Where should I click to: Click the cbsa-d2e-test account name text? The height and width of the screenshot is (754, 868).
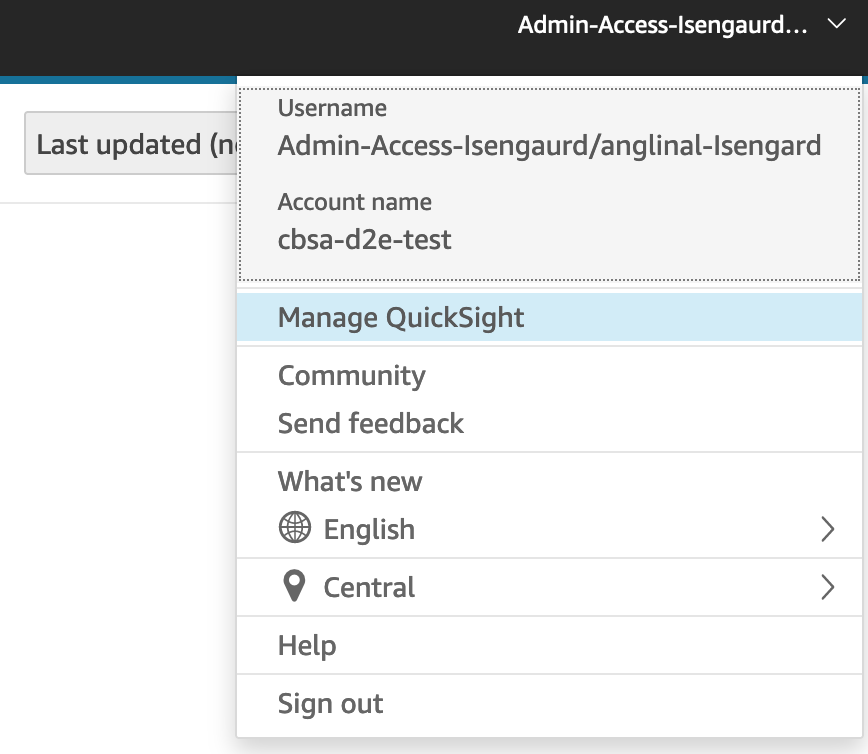(365, 240)
